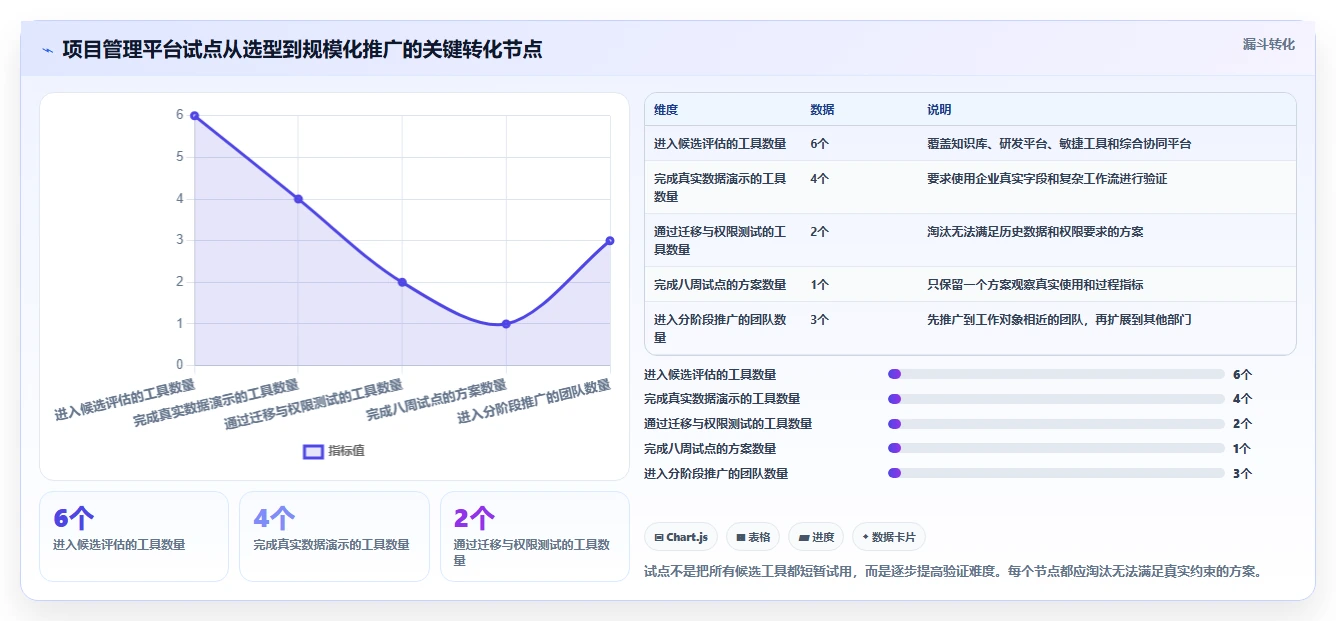Select the lowest chart point at value 1
This screenshot has height=621, width=1336.
click(x=506, y=324)
